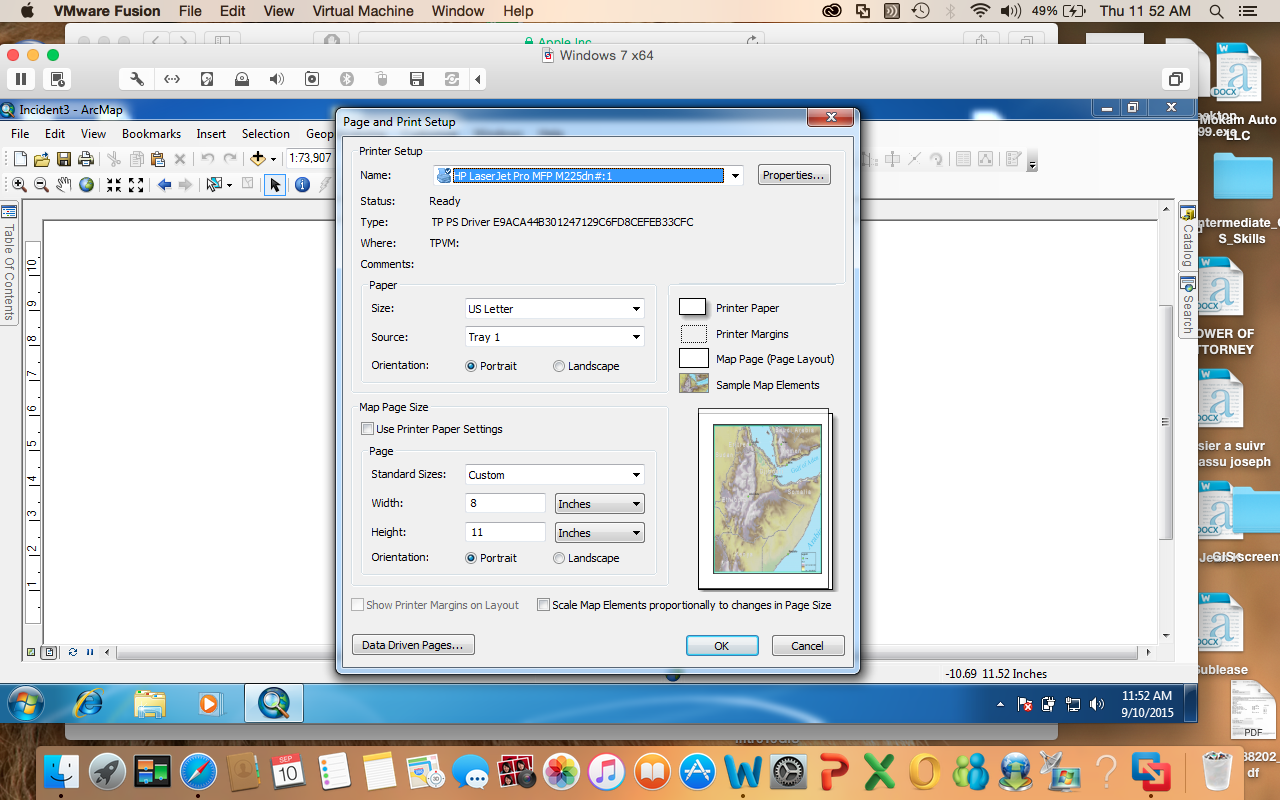1280x800 pixels.
Task: Select Landscape orientation for the paper
Action: (x=559, y=365)
